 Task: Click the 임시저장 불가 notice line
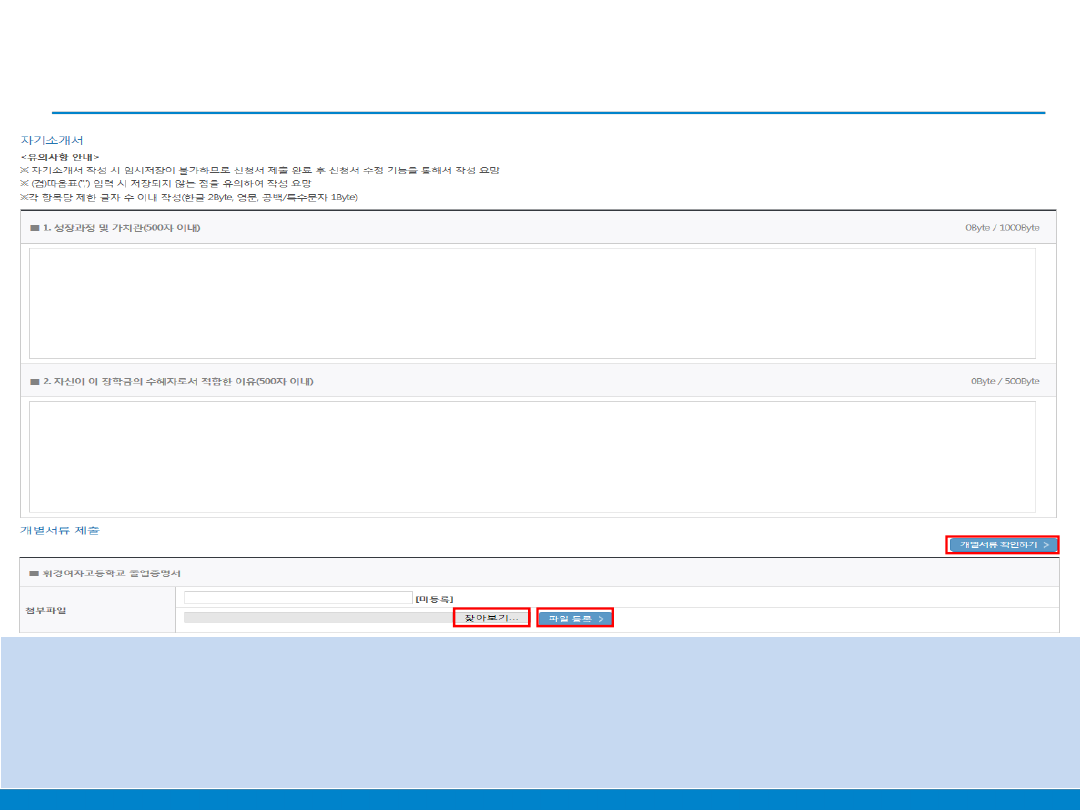[260, 170]
